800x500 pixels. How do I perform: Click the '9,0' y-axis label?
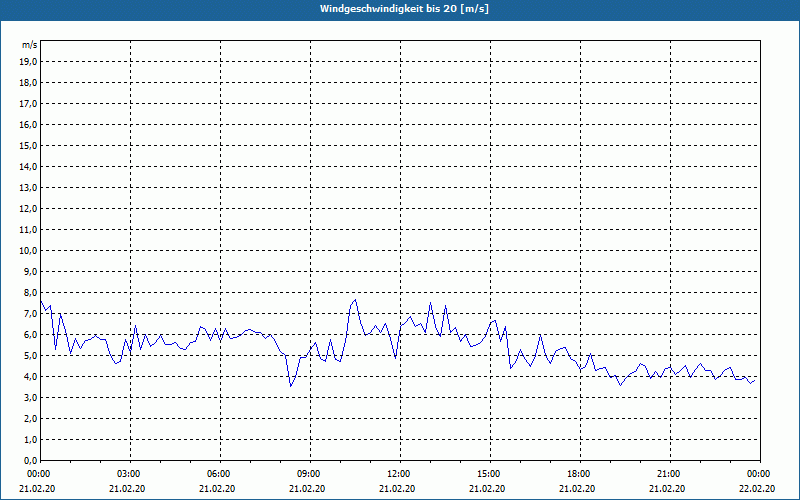(x=31, y=271)
